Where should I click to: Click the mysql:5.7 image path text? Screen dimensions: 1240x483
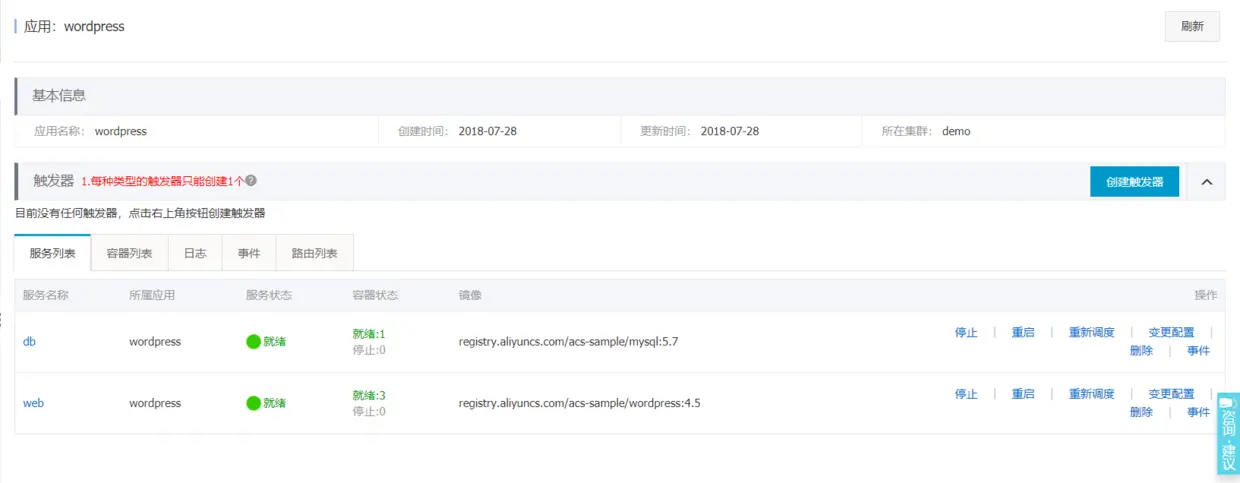pyautogui.click(x=568, y=342)
